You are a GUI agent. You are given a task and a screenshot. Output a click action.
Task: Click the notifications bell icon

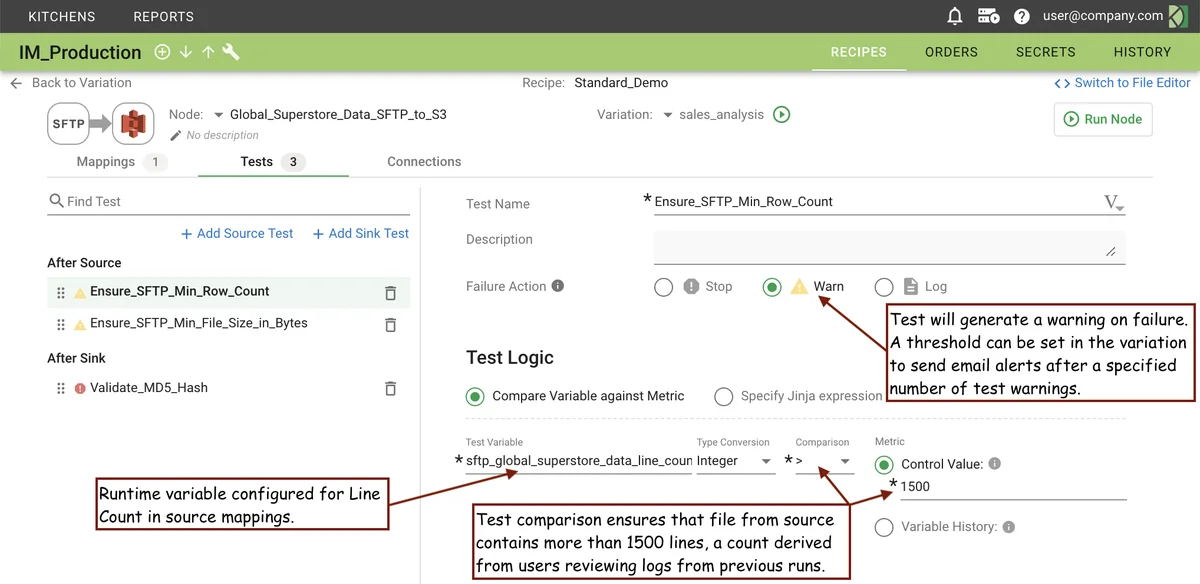[x=955, y=16]
